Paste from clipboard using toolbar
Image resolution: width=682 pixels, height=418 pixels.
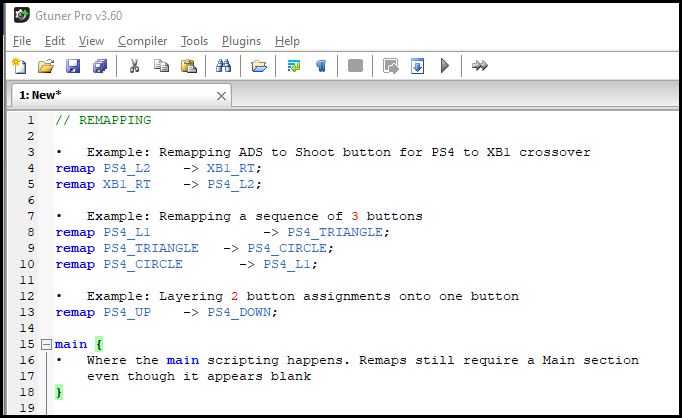pyautogui.click(x=188, y=66)
